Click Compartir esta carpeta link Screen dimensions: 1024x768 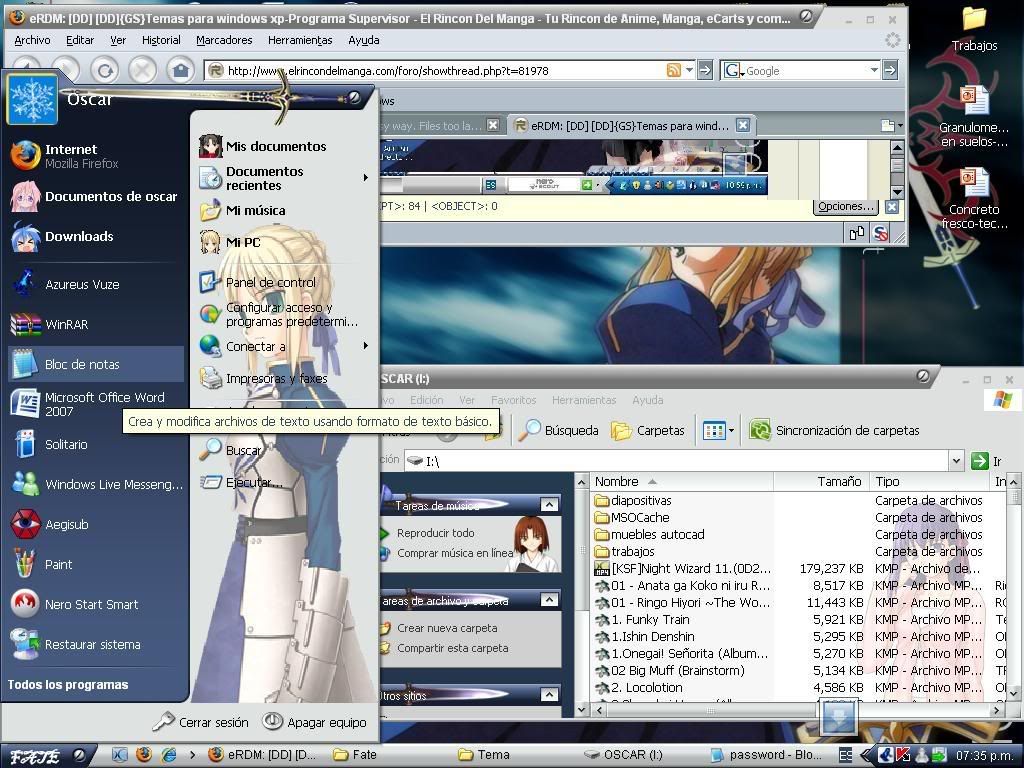453,648
